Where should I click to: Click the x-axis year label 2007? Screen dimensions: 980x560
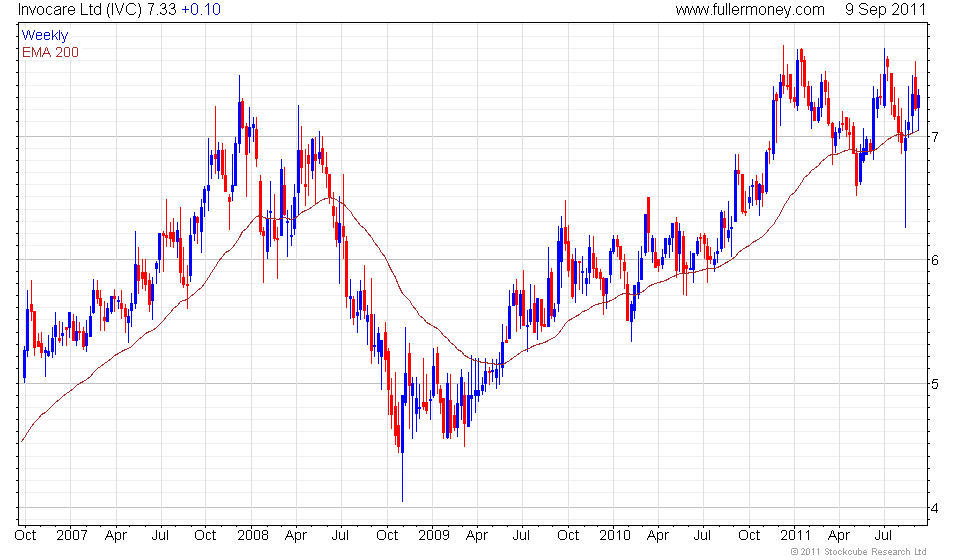click(x=71, y=536)
